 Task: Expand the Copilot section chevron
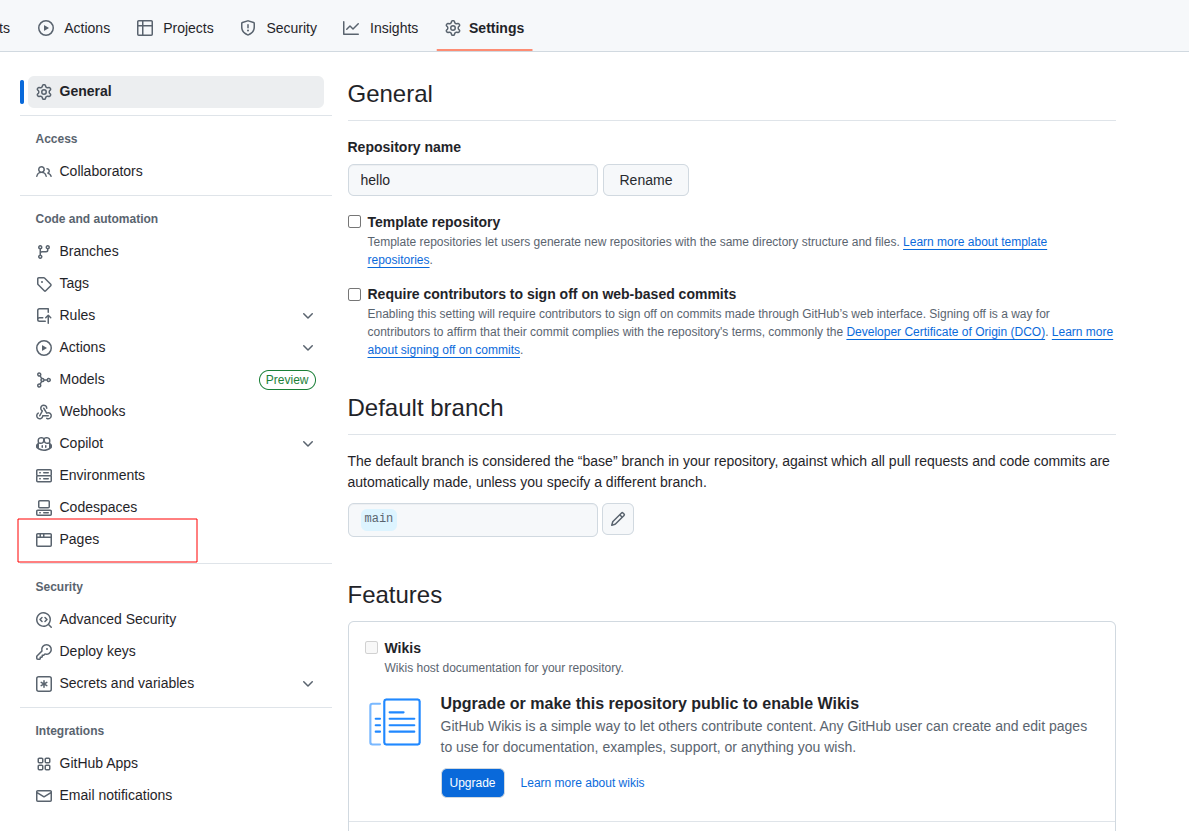click(x=308, y=444)
